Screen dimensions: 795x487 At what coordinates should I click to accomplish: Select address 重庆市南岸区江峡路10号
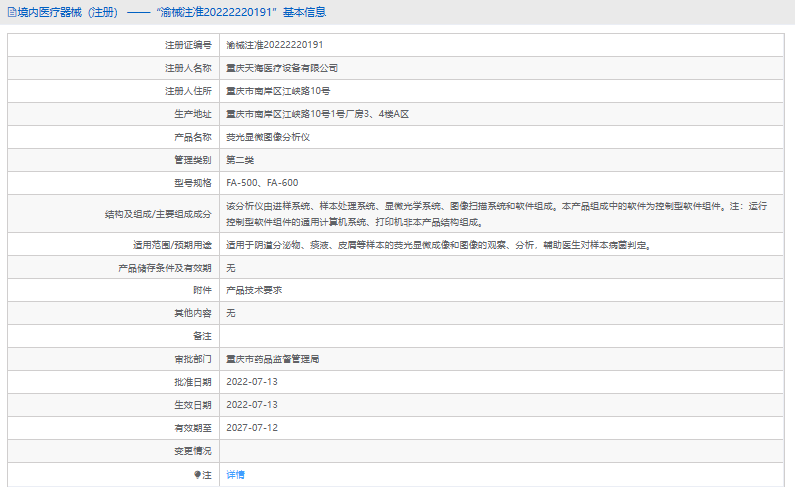click(x=278, y=91)
